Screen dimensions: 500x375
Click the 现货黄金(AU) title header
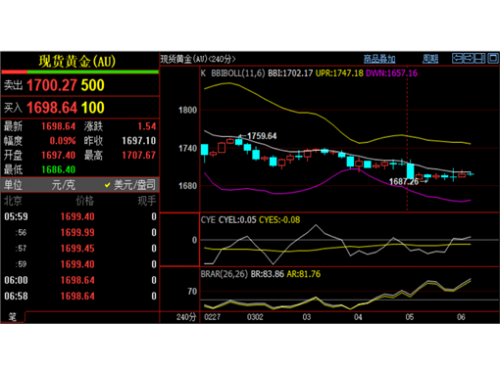point(77,61)
